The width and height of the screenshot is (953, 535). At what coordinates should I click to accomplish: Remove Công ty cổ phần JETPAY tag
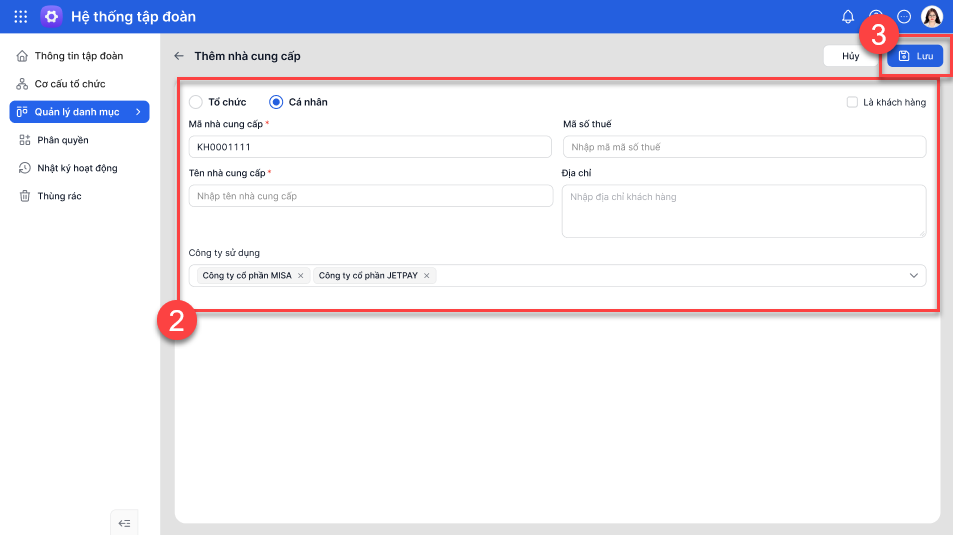pos(427,275)
